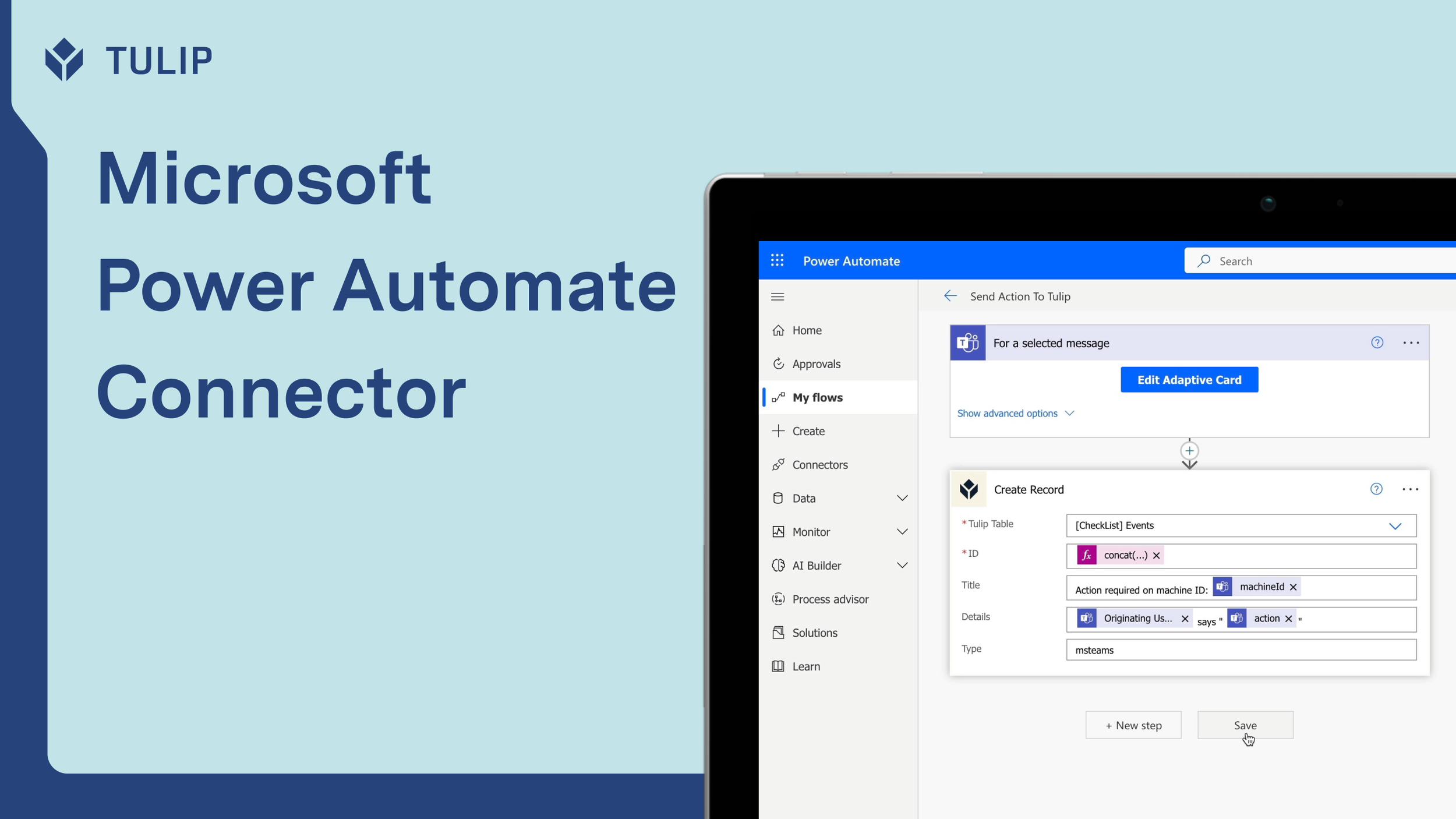Image resolution: width=1456 pixels, height=819 pixels.
Task: Click the My flows icon
Action: (x=778, y=397)
